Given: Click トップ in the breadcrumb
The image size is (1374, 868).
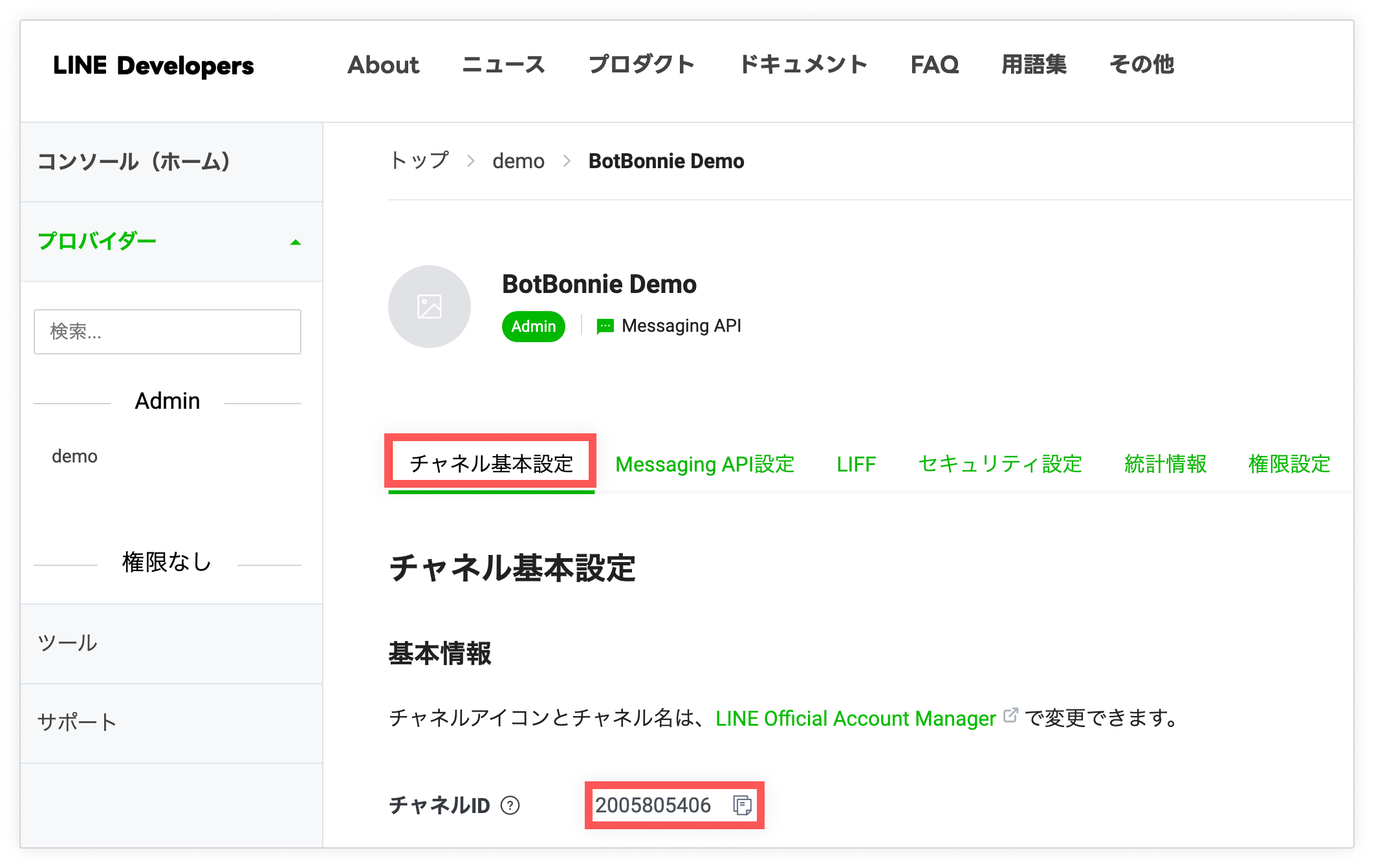Looking at the screenshot, I should coord(419,161).
